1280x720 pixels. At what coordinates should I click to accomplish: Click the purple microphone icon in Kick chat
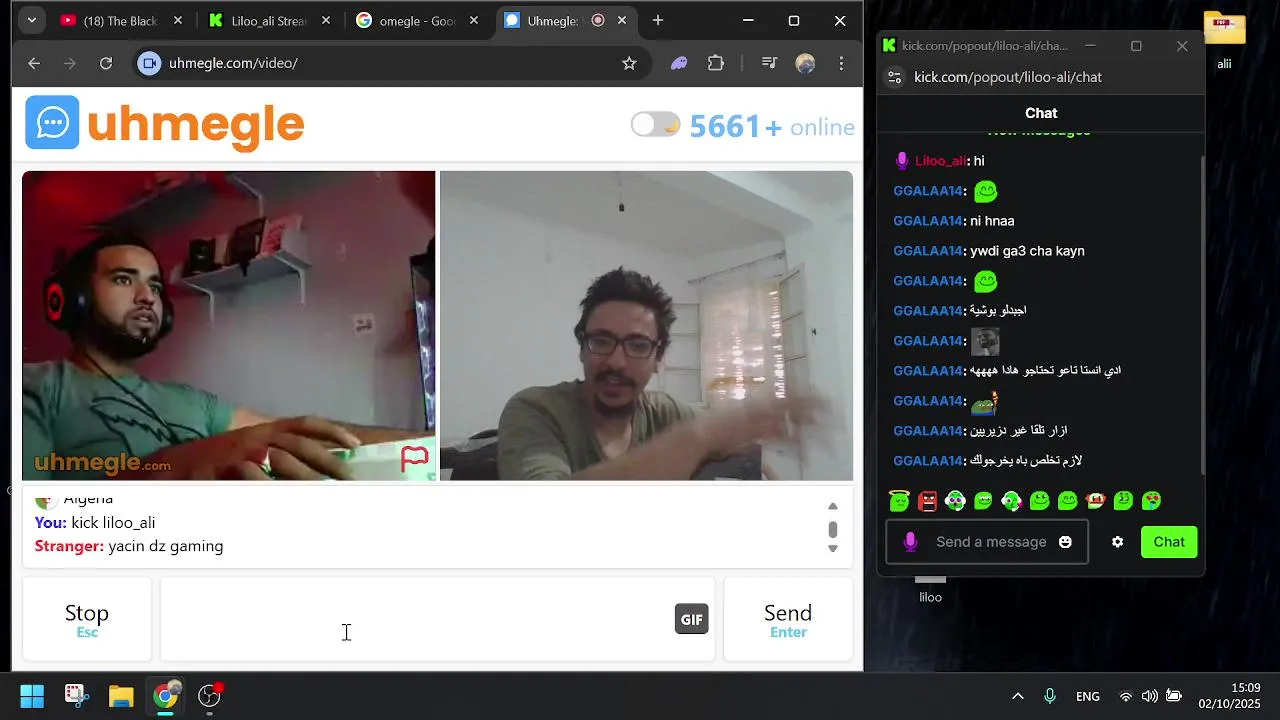pyautogui.click(x=910, y=542)
